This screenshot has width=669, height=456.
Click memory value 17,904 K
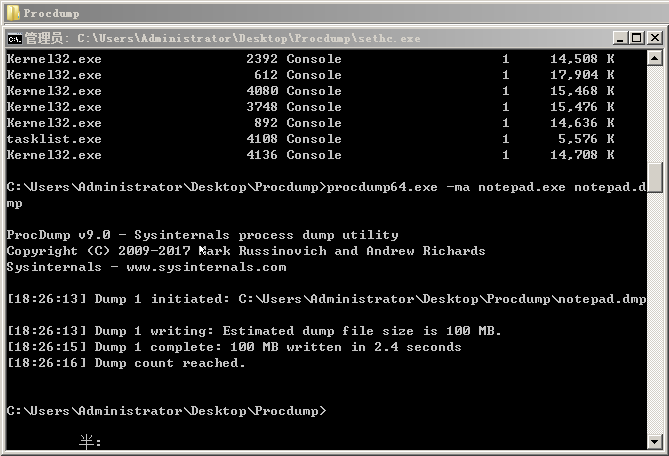[582, 75]
